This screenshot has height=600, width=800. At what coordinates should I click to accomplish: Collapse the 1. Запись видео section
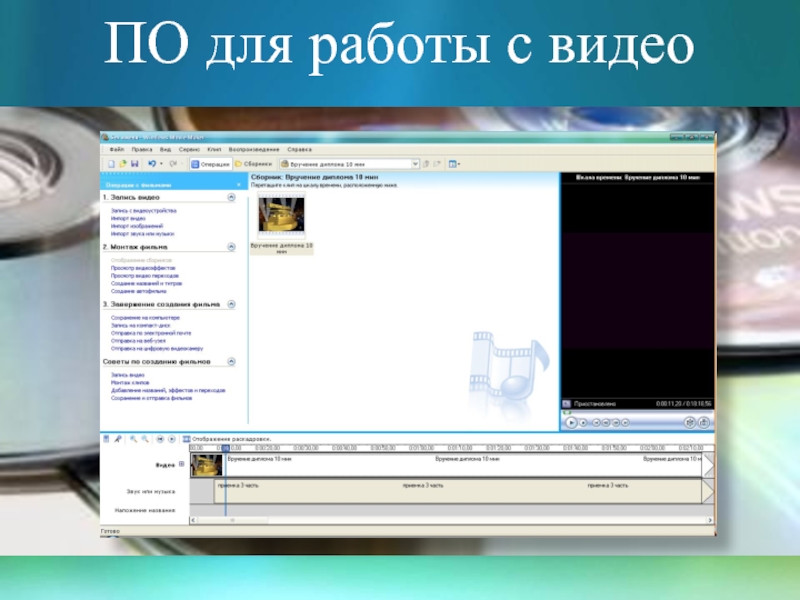[232, 198]
